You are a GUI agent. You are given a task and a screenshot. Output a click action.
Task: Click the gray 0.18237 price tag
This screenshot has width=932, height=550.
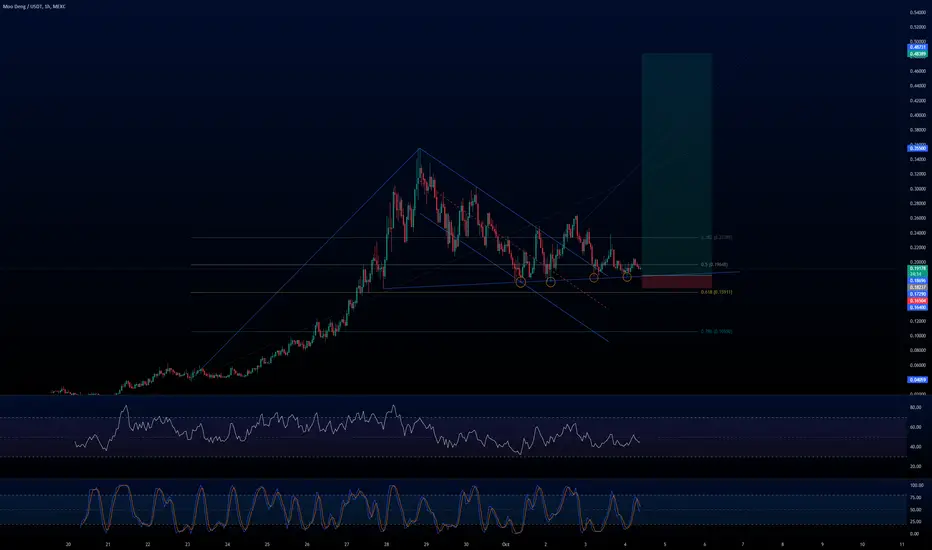click(x=917, y=287)
